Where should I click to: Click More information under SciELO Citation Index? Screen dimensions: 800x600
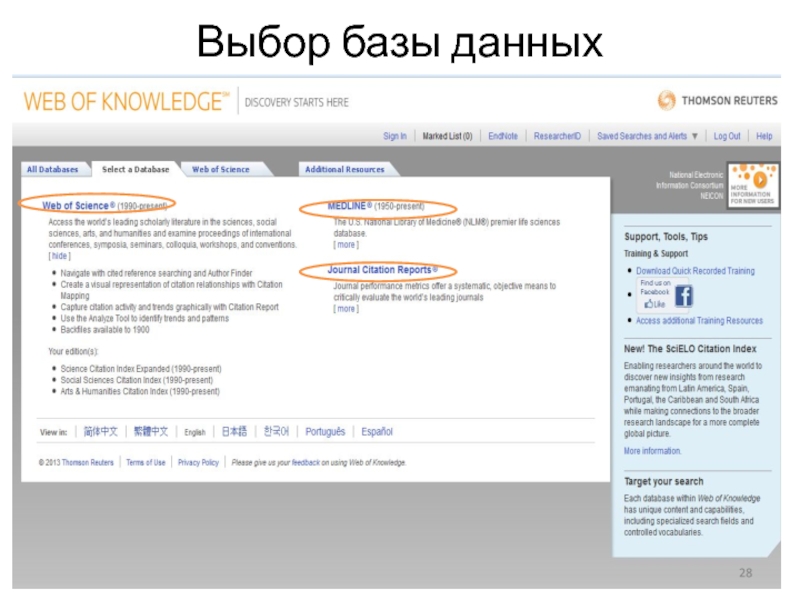(652, 451)
